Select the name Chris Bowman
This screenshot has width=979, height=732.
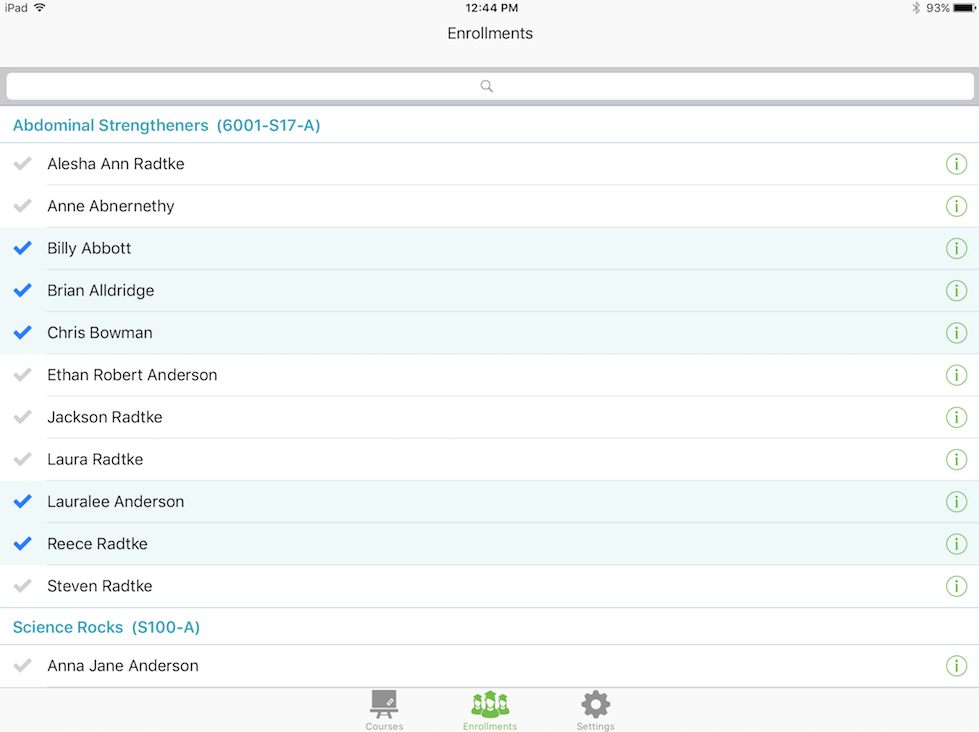(x=100, y=332)
